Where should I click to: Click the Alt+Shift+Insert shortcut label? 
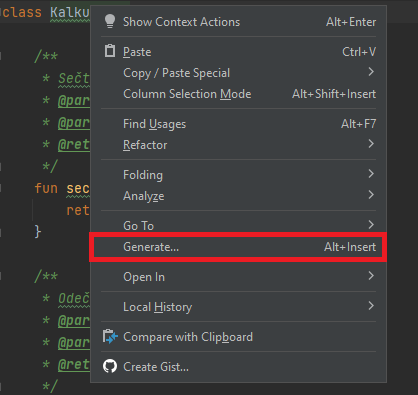point(334,94)
